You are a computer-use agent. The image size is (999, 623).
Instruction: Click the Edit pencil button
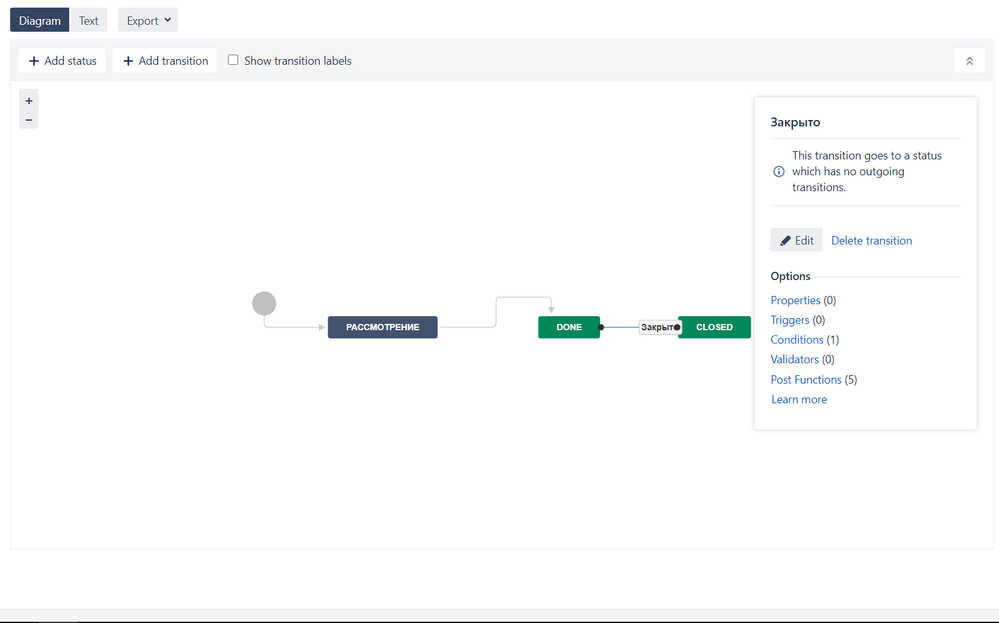(796, 240)
